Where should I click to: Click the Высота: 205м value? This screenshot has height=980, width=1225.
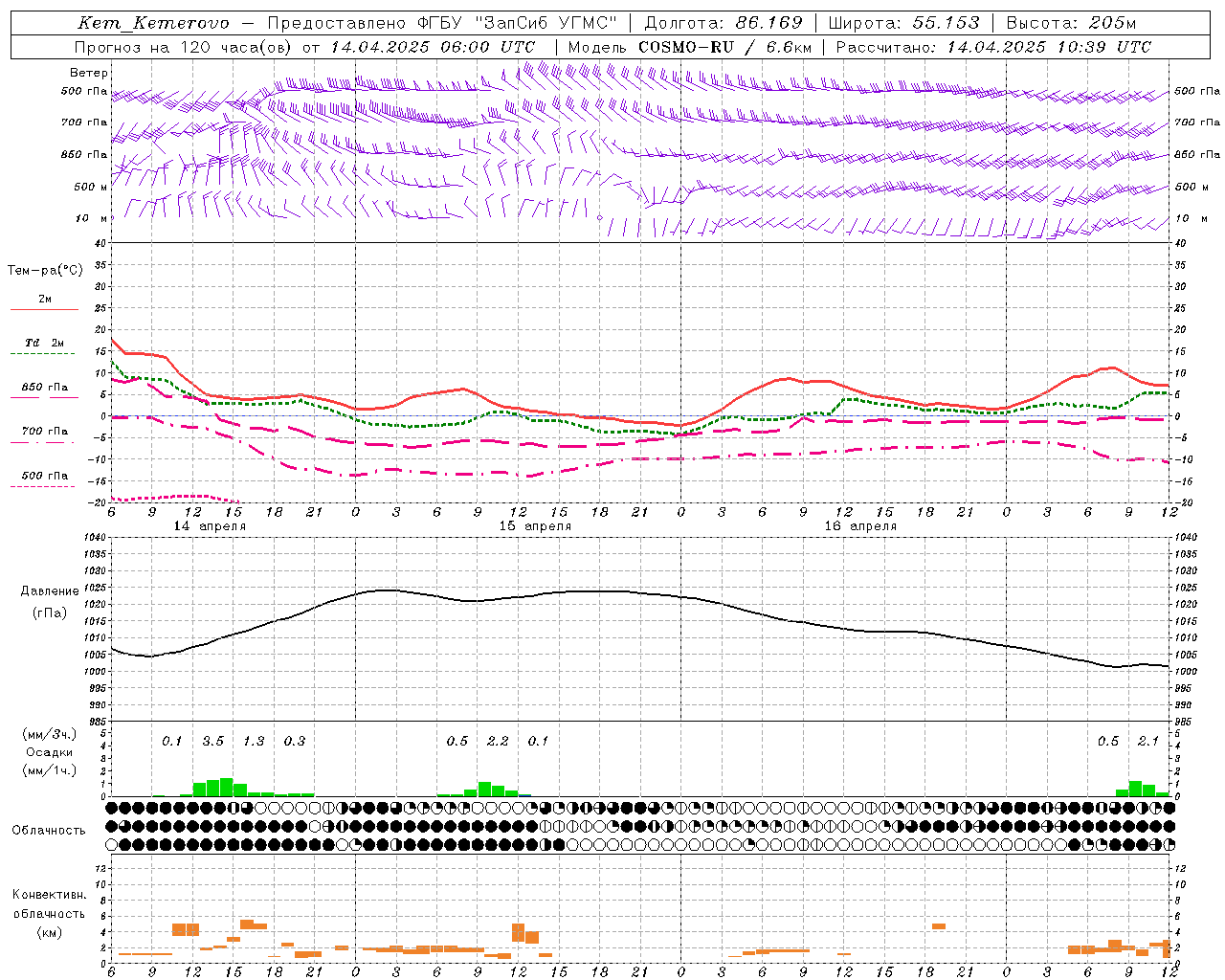tap(1071, 23)
